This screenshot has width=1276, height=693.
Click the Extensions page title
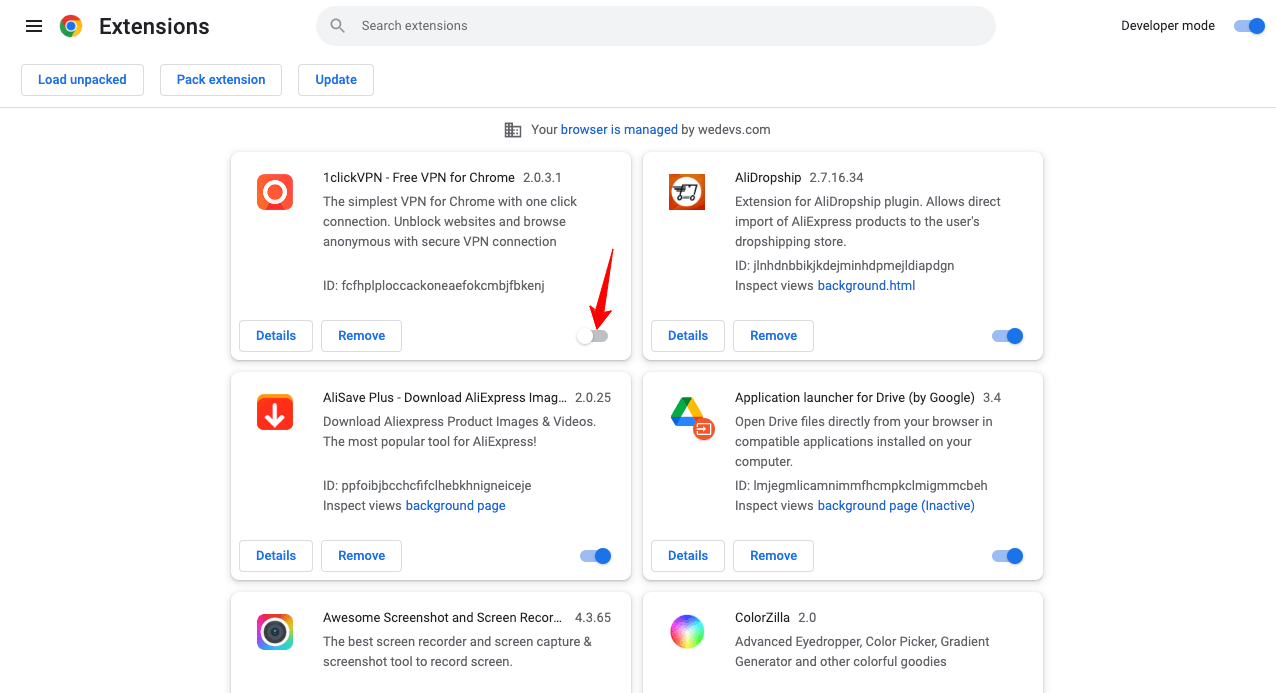pyautogui.click(x=154, y=27)
